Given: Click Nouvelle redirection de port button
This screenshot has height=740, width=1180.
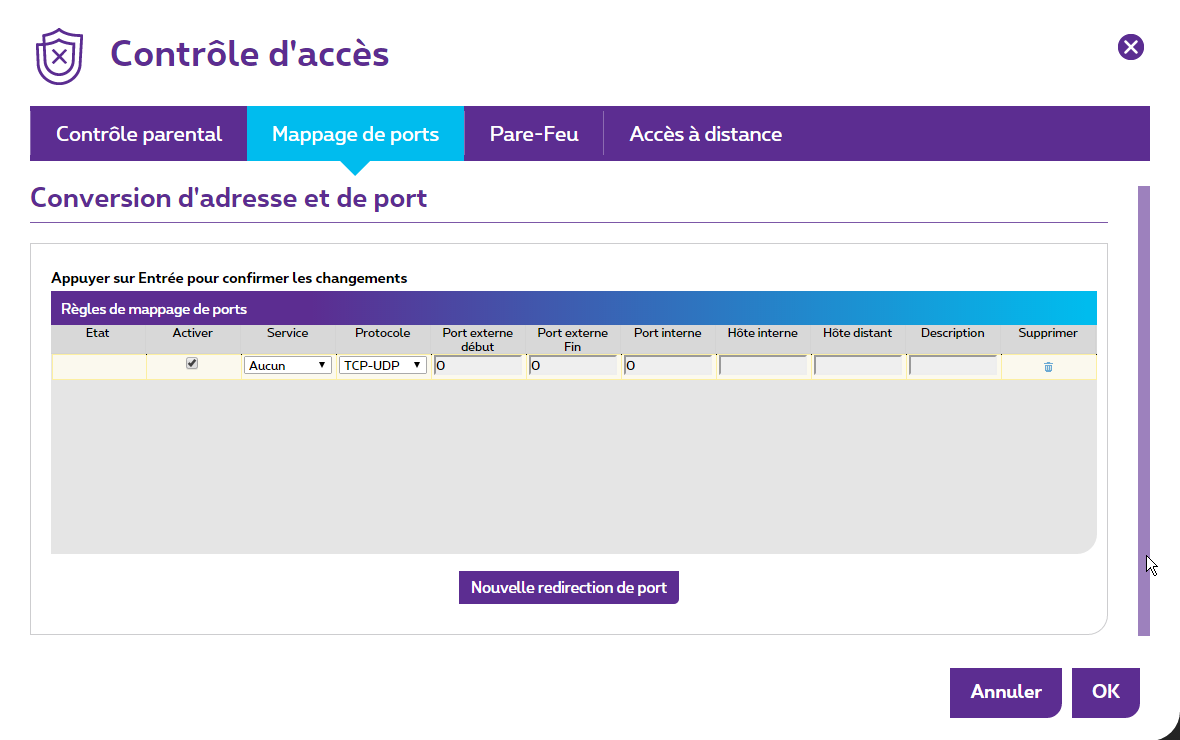Looking at the screenshot, I should (569, 587).
